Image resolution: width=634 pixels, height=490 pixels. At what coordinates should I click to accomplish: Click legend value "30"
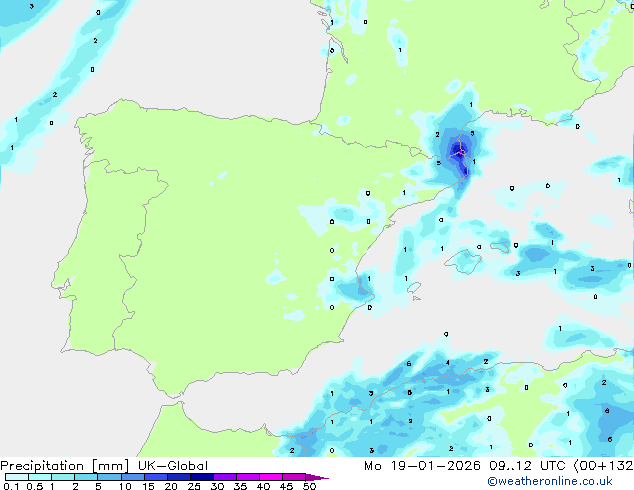pos(217,486)
